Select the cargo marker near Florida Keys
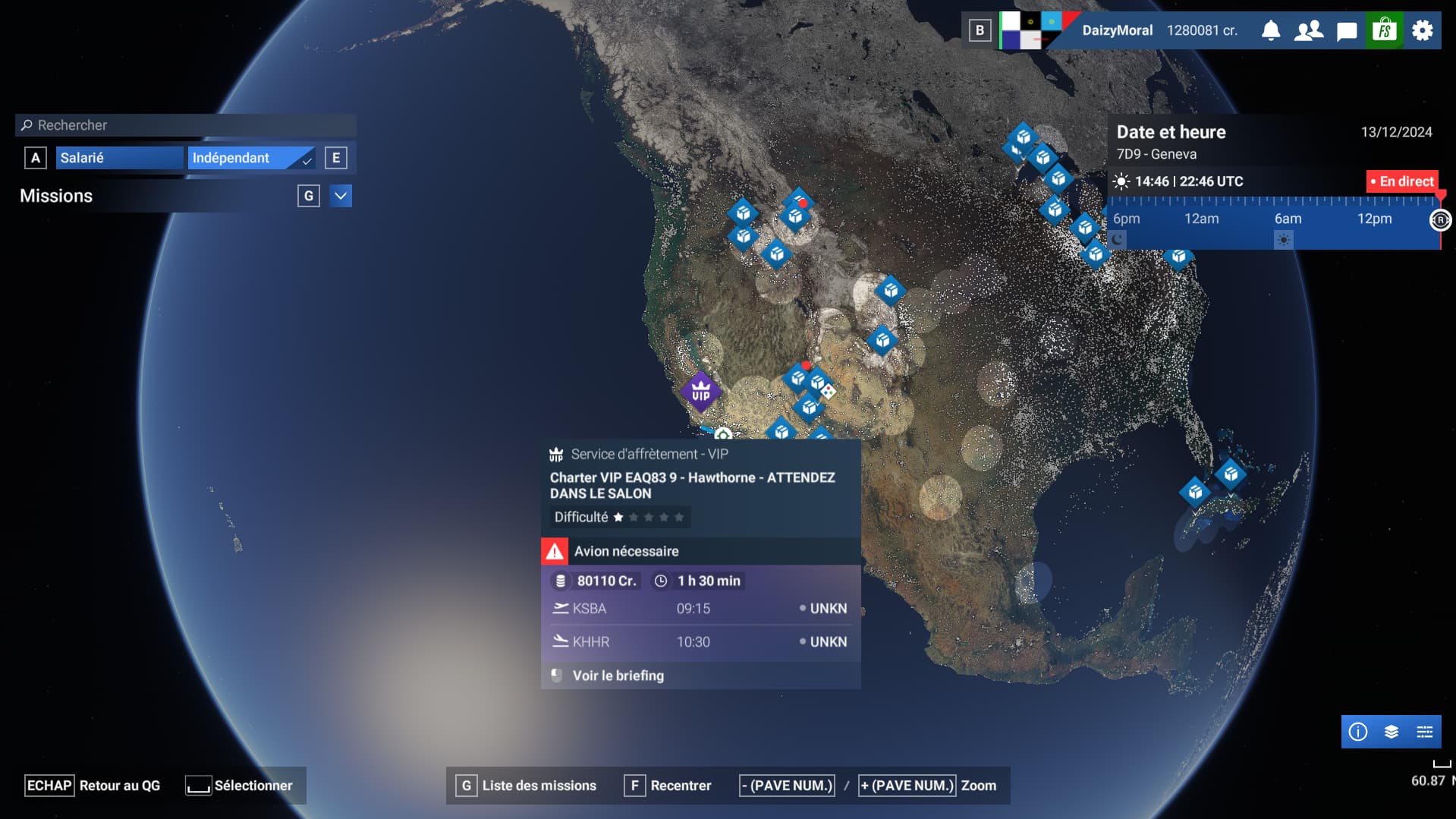The height and width of the screenshot is (819, 1456). click(x=1231, y=474)
